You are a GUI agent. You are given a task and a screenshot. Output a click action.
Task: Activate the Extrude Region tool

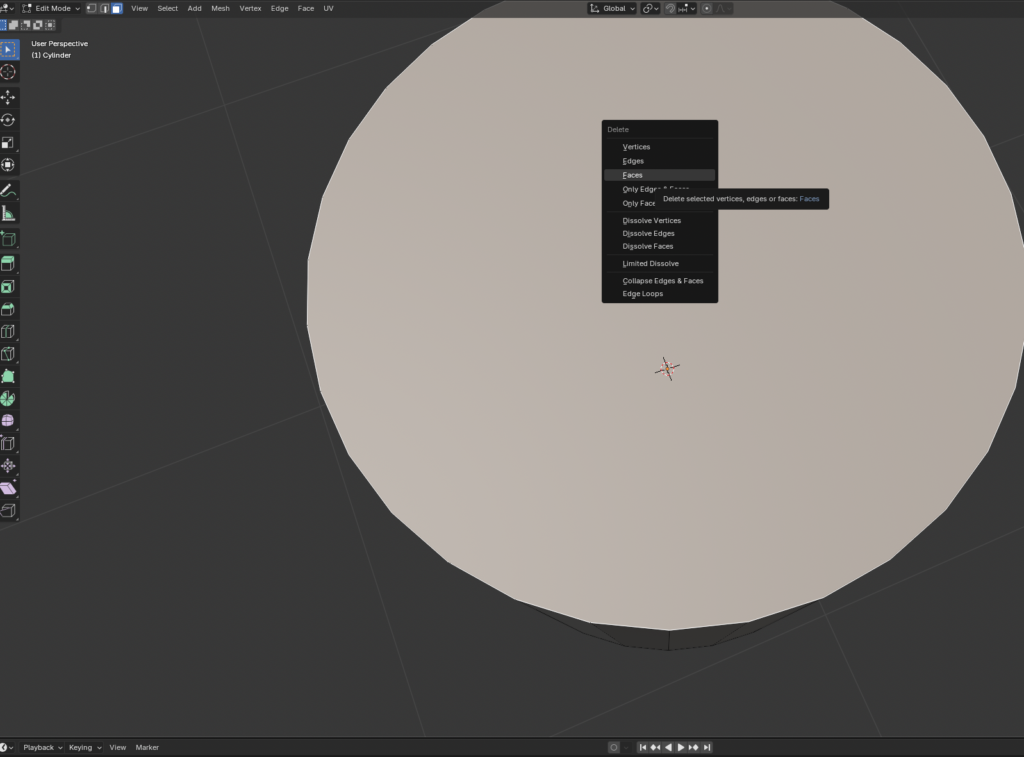(x=9, y=264)
